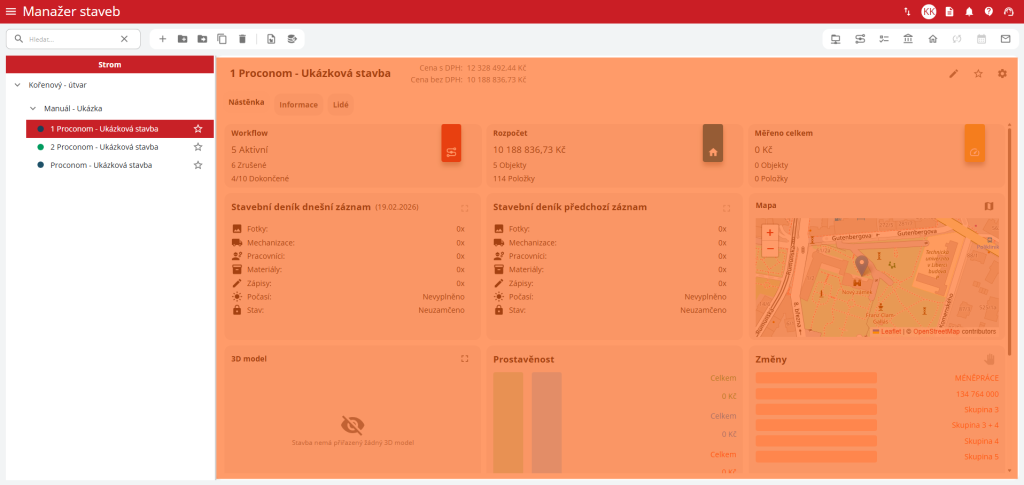Expand the 3D model panel to fullscreen
This screenshot has height=485, width=1024.
point(464,358)
